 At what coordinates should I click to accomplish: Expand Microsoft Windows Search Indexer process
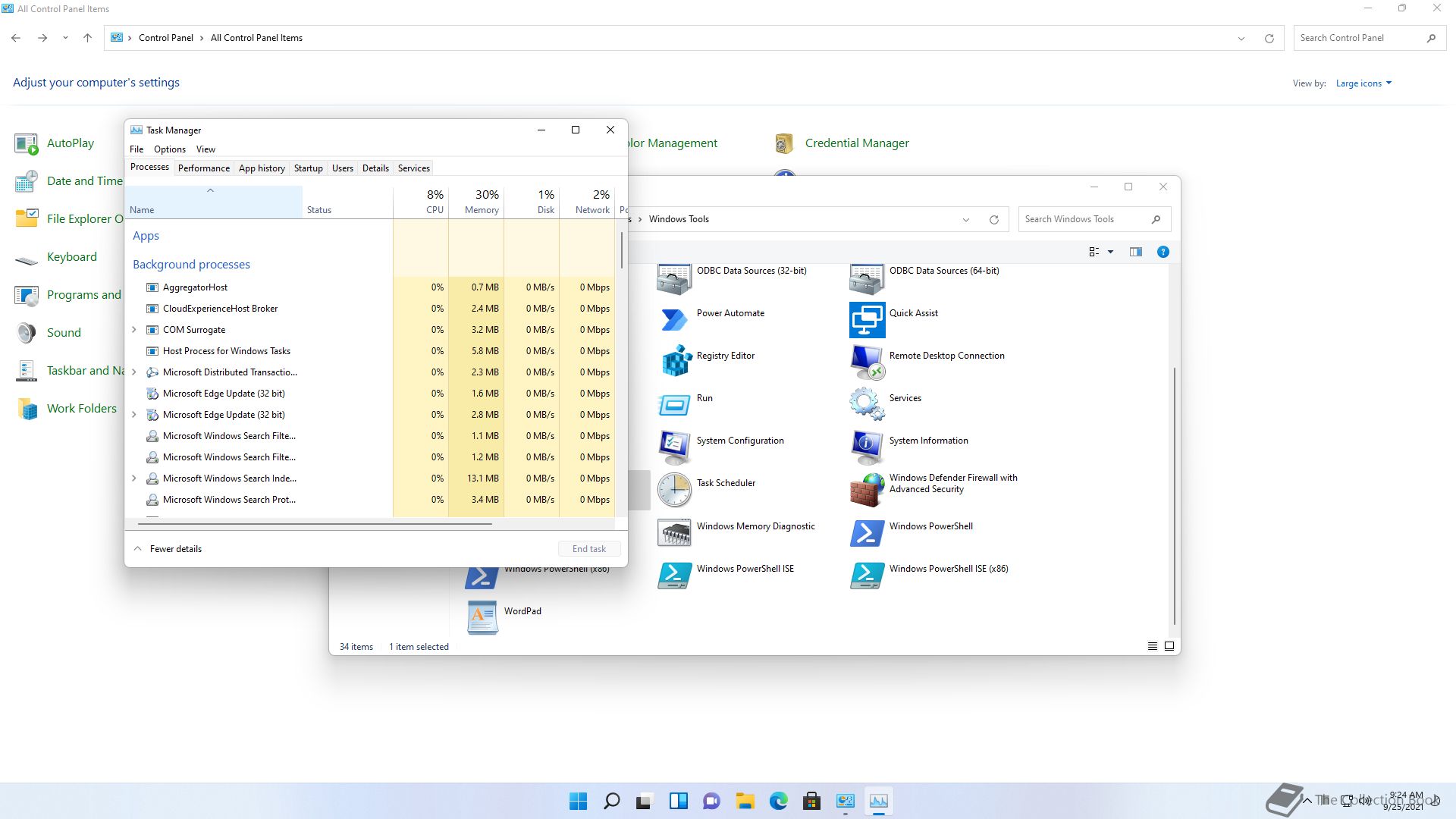[134, 479]
